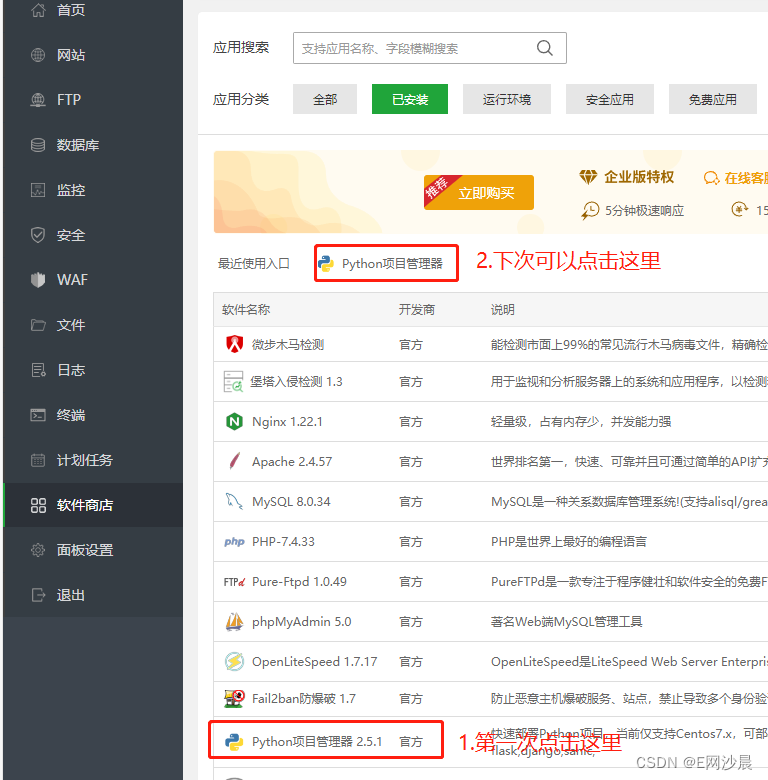Image resolution: width=768 pixels, height=780 pixels.
Task: Open Apache 2.4.57 entry
Action: 292,462
